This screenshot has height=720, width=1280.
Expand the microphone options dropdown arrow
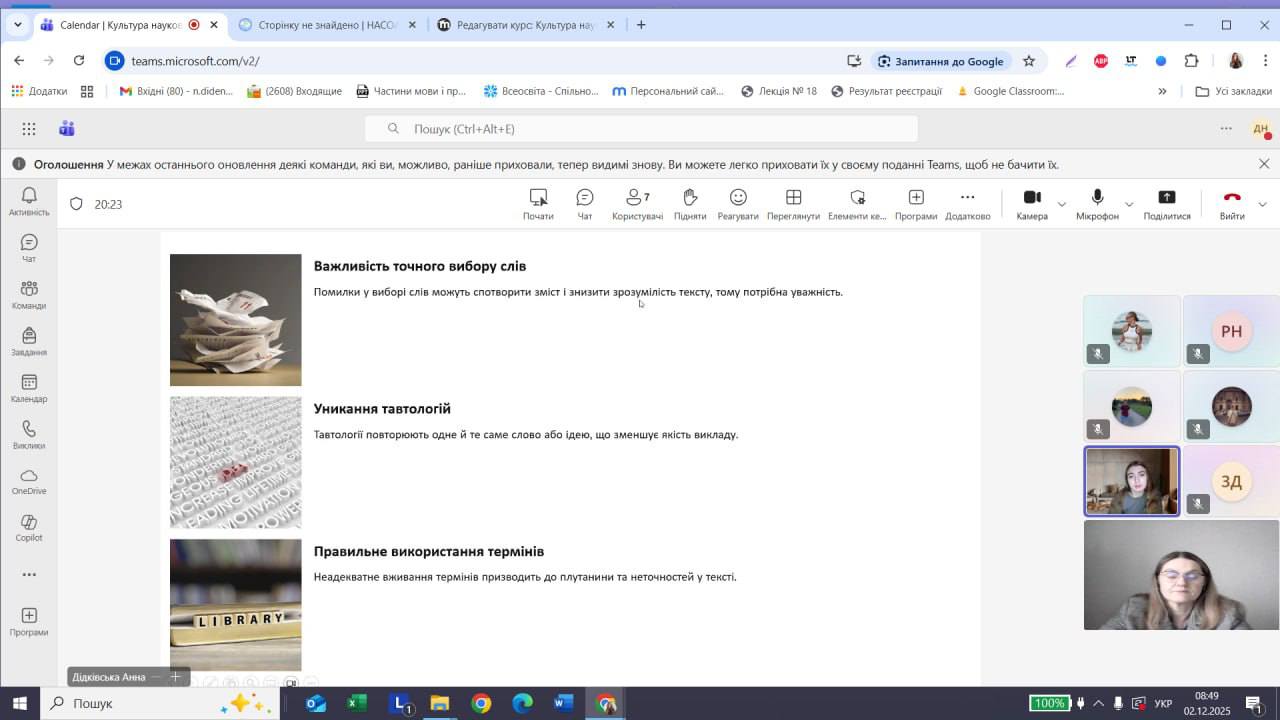(x=1129, y=204)
